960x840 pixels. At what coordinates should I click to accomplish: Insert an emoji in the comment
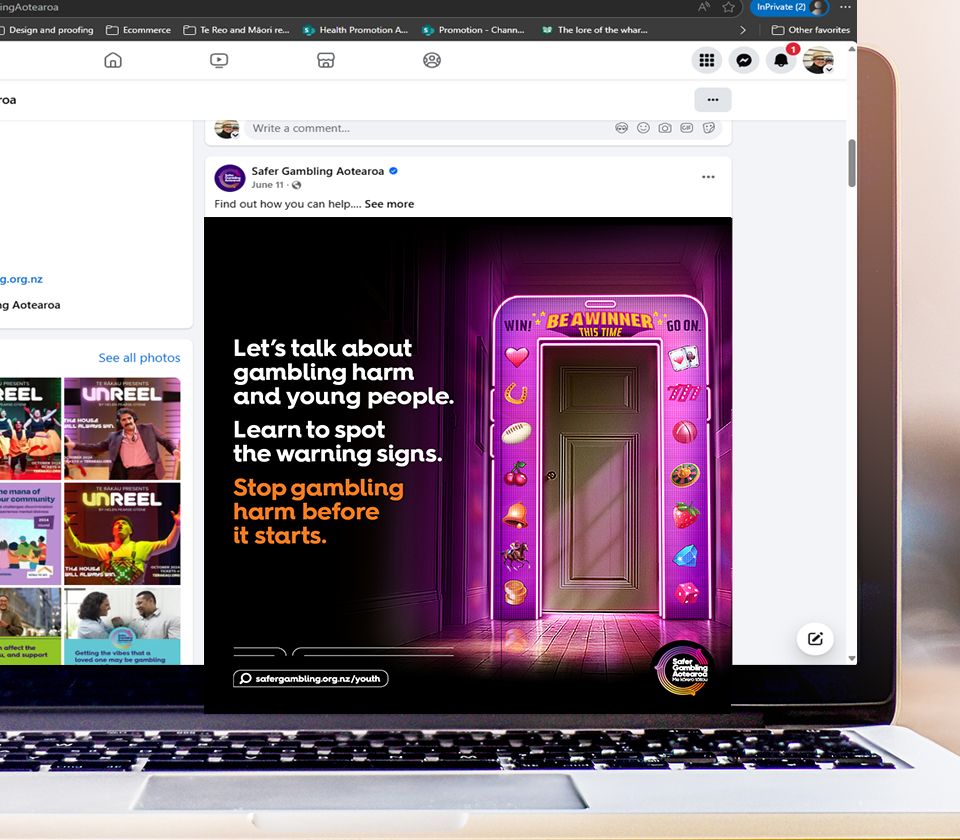pos(643,128)
